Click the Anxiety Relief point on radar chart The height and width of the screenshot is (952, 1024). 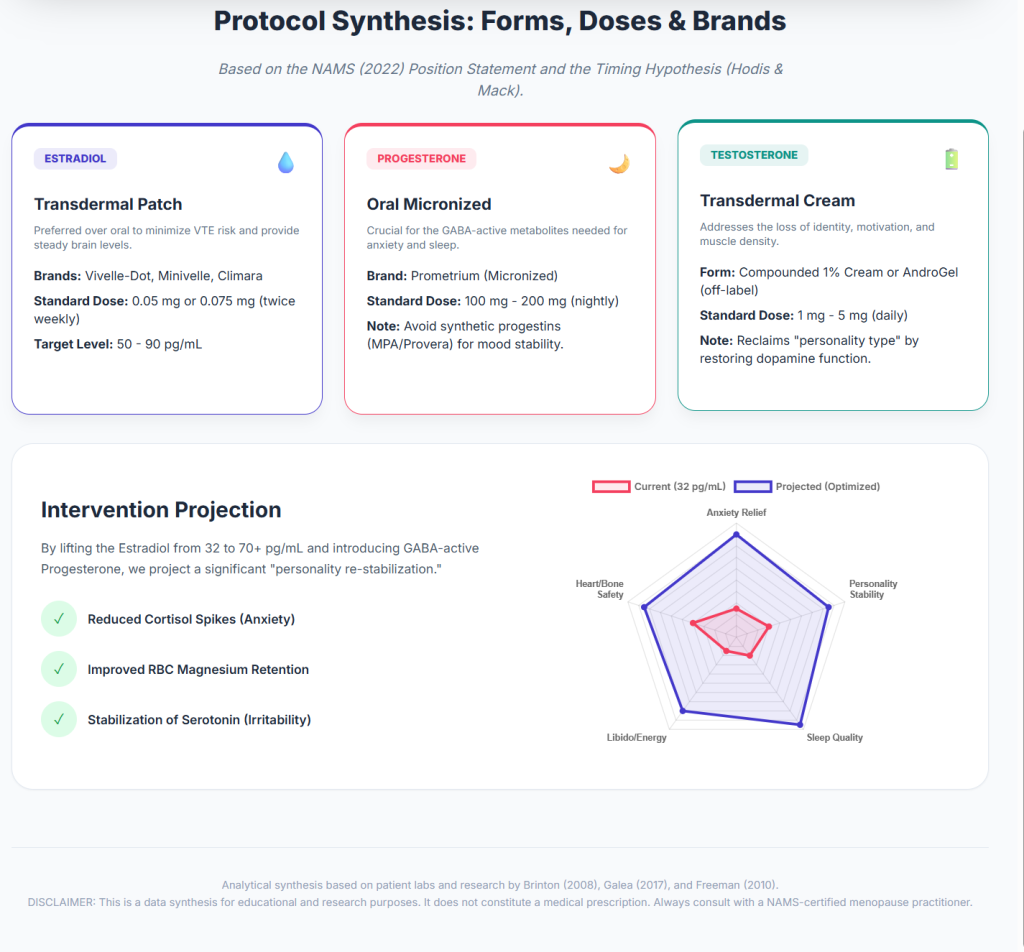tap(737, 535)
